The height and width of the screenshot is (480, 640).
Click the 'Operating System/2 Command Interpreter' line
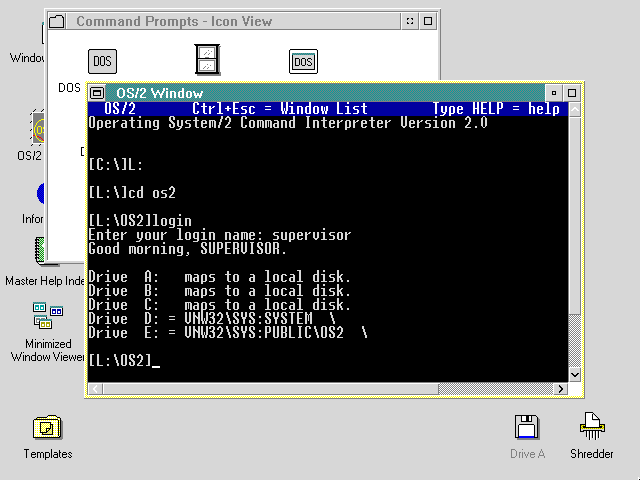pyautogui.click(x=288, y=123)
